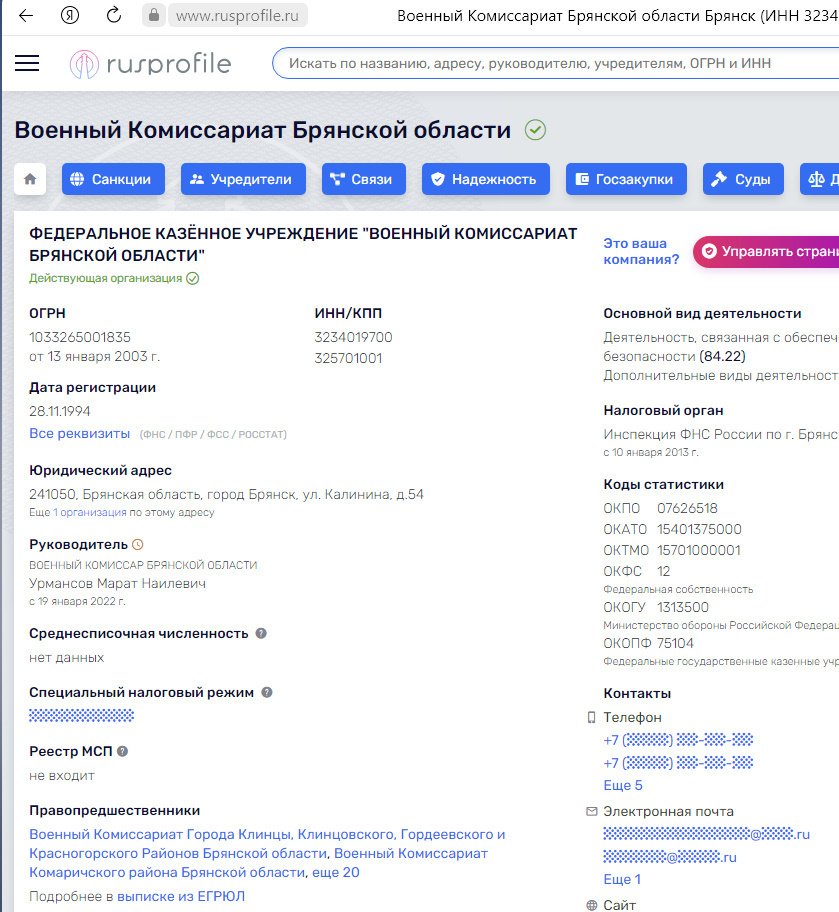This screenshot has width=839, height=912.
Task: Expand more phone numbers via Еще 5
Action: 623,785
